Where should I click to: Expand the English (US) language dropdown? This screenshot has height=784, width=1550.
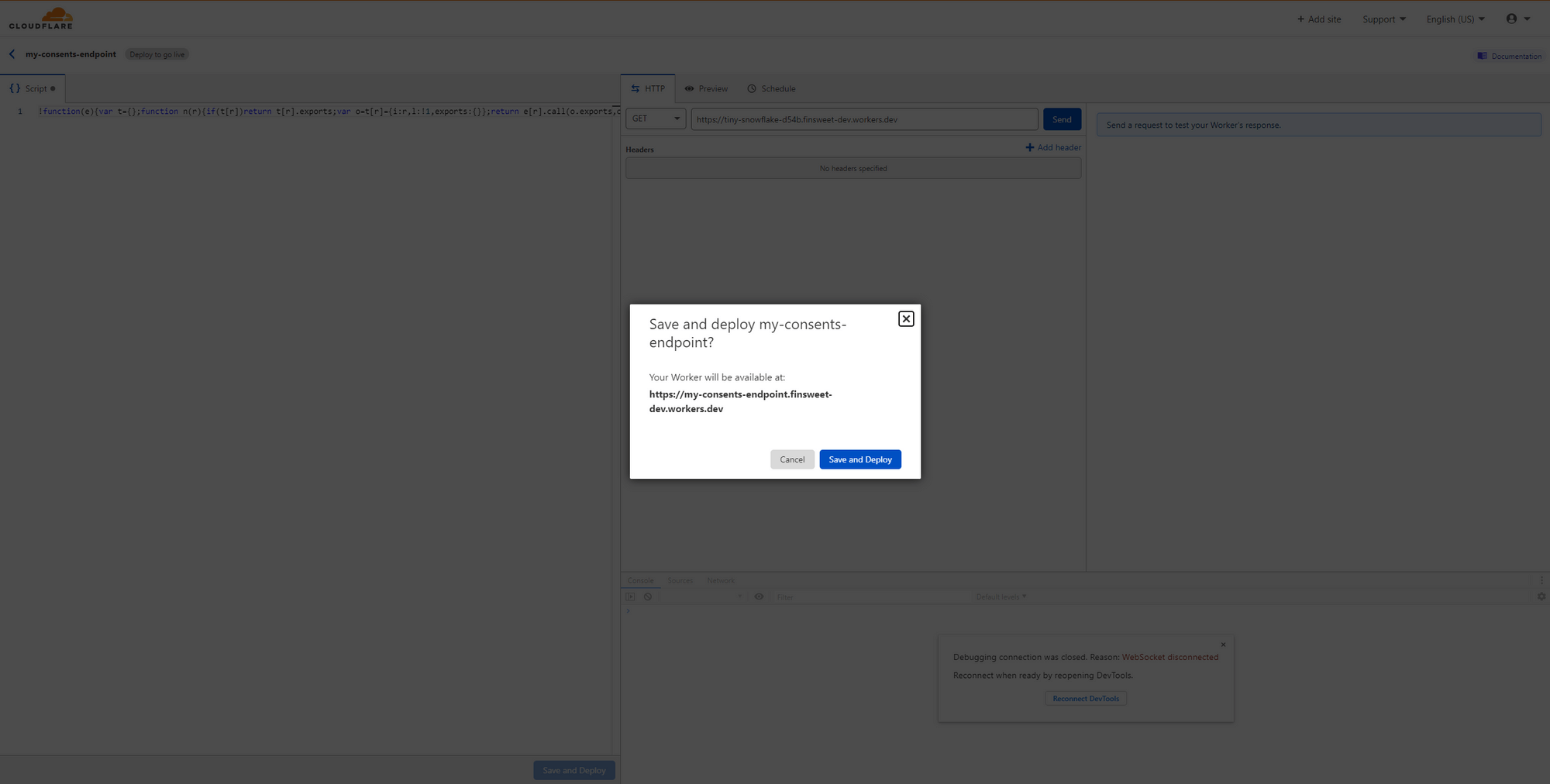point(1455,19)
